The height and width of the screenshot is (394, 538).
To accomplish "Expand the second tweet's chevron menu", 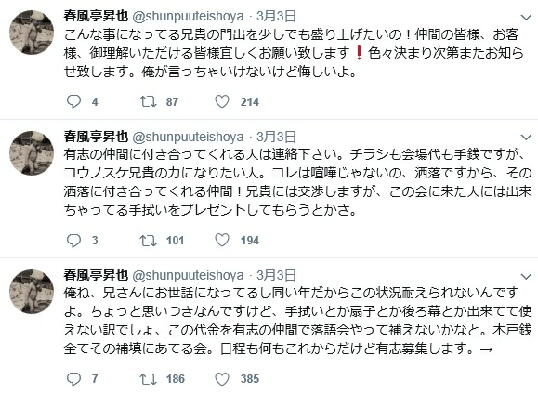I will [x=526, y=138].
